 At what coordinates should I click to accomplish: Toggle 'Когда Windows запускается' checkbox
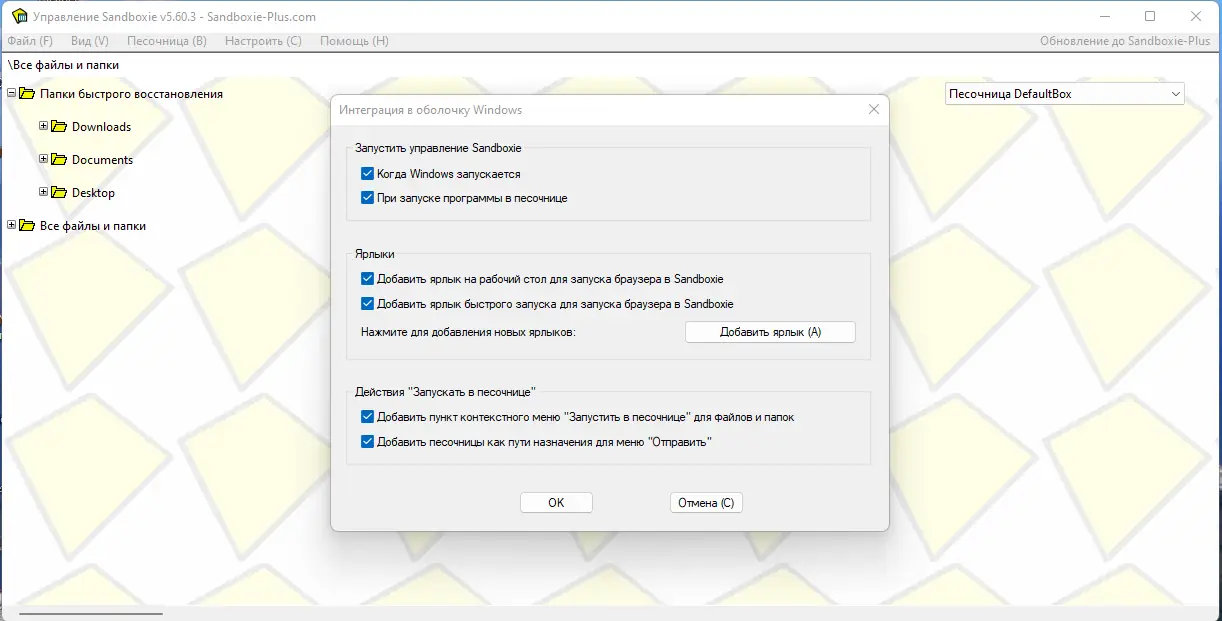pyautogui.click(x=367, y=174)
